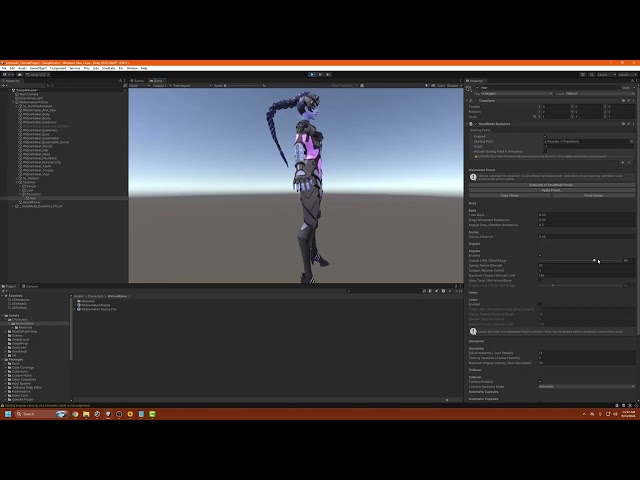Open the Transform component presets icon
The height and width of the screenshot is (480, 640).
(629, 100)
